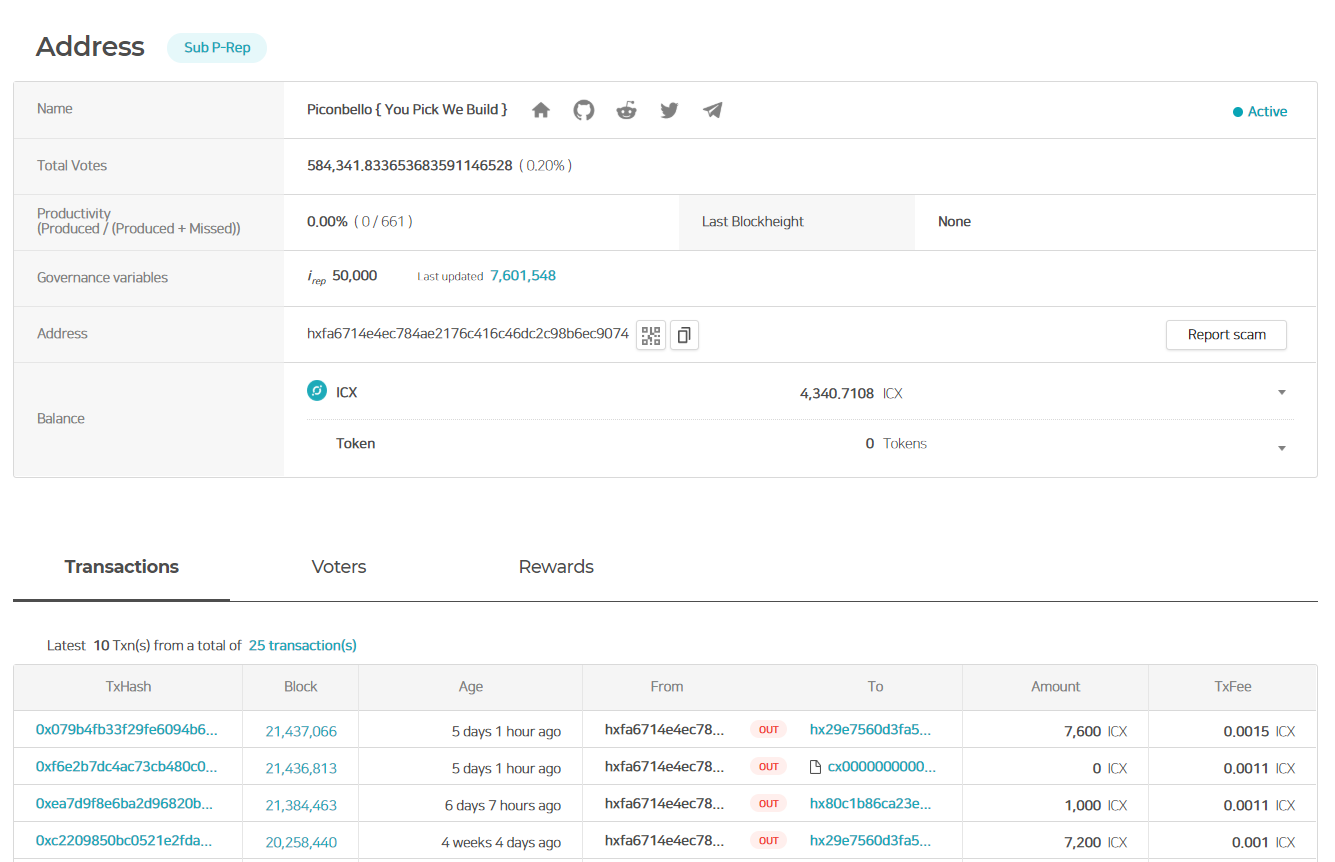The image size is (1335, 862).
Task: Click the productivity value 0.00%
Action: coord(327,221)
